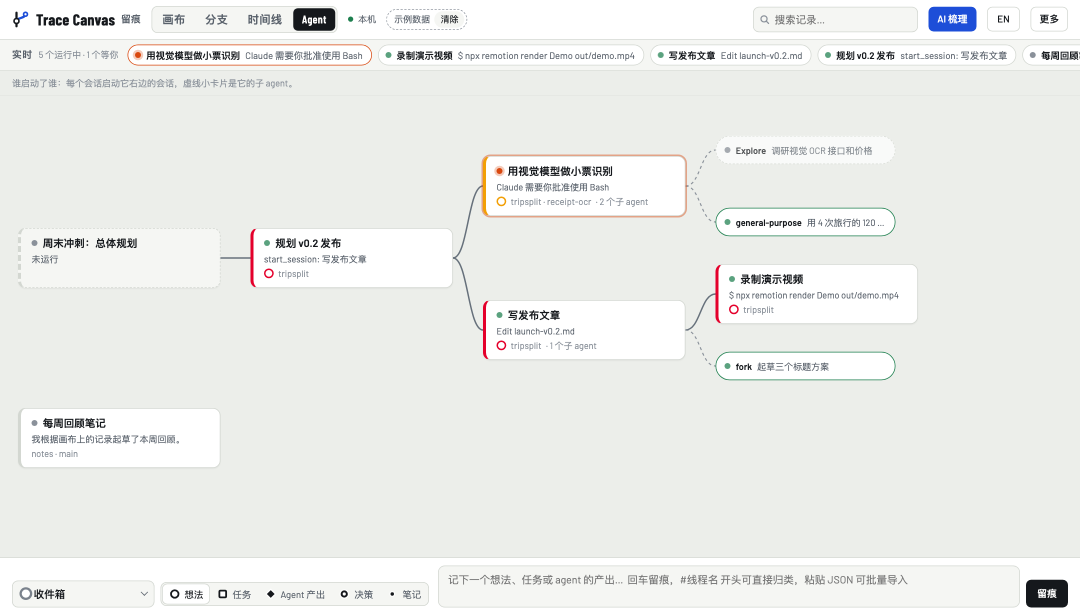This screenshot has width=1080, height=615.
Task: Open live pill 用视觉模型做小票识别
Action: (x=249, y=55)
